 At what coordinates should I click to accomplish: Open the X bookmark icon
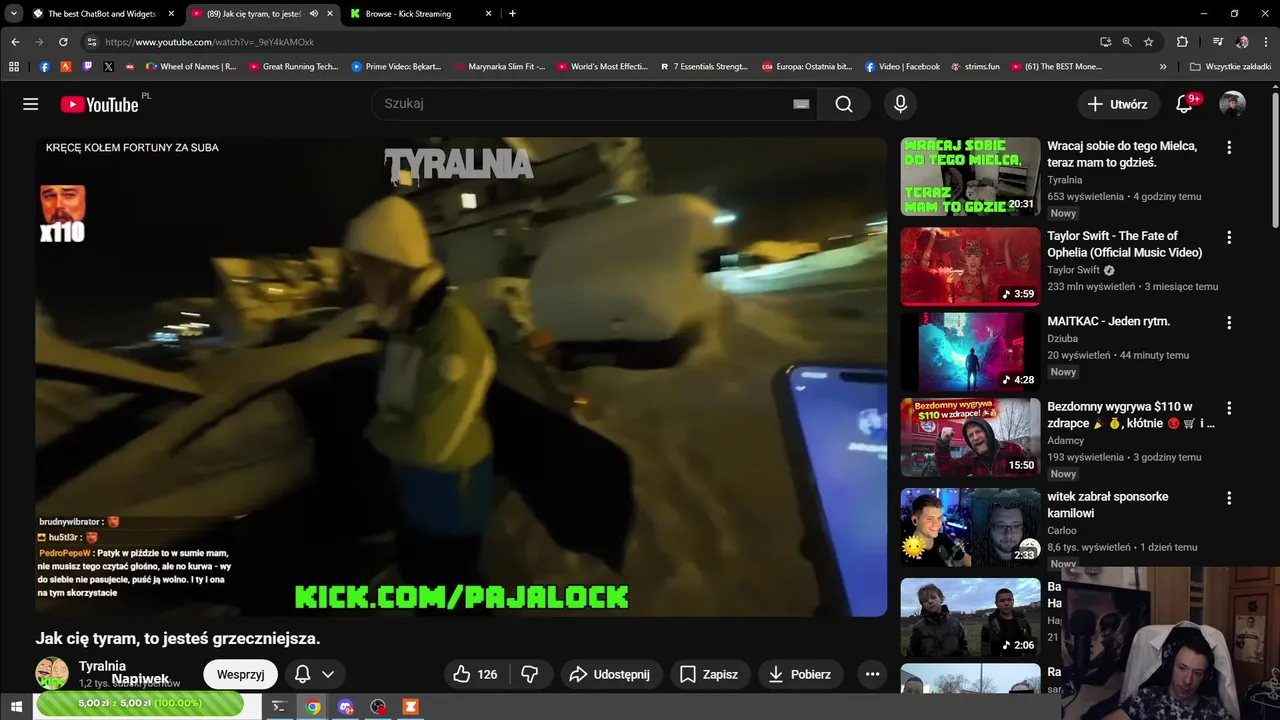click(x=108, y=67)
